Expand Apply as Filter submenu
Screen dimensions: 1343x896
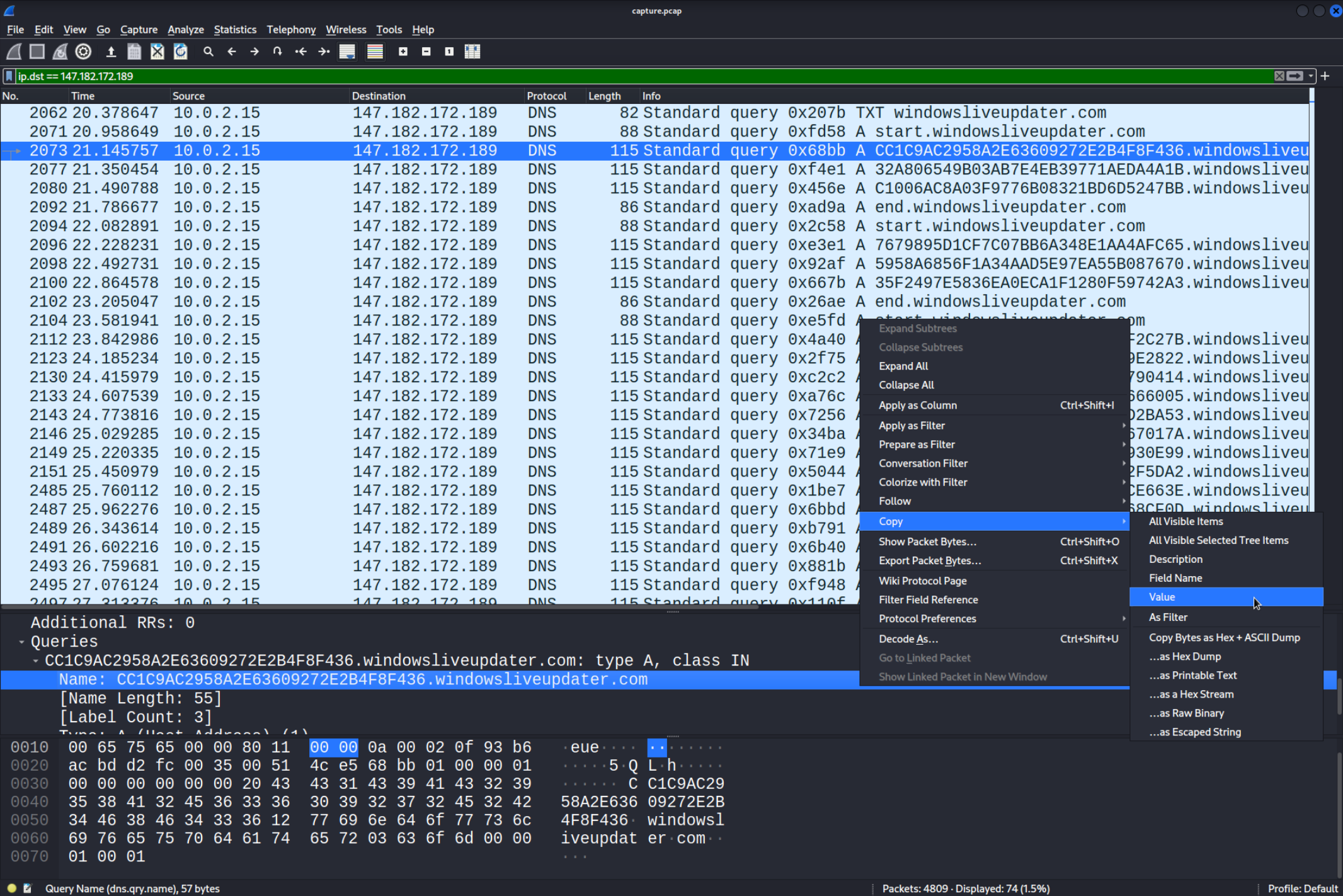point(995,426)
